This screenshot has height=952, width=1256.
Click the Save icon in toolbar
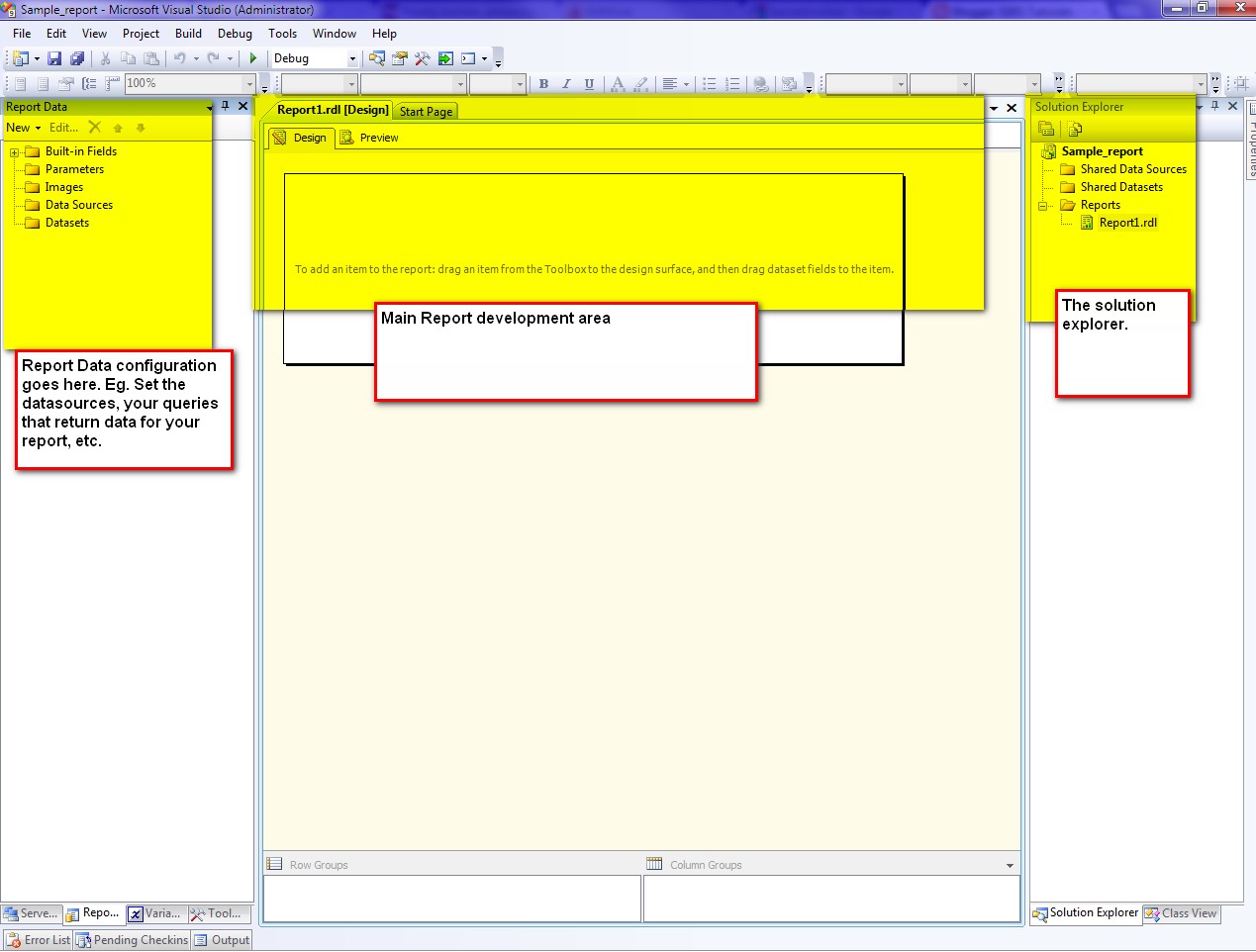pyautogui.click(x=54, y=59)
